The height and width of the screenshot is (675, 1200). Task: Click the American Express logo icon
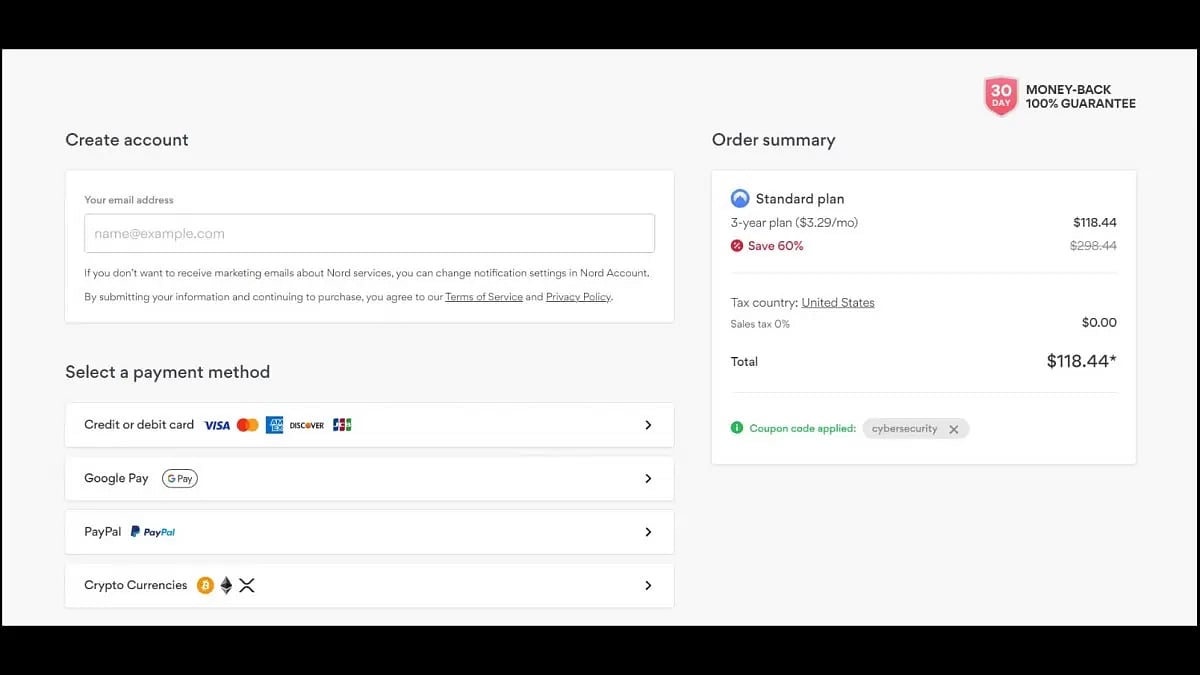coord(275,425)
